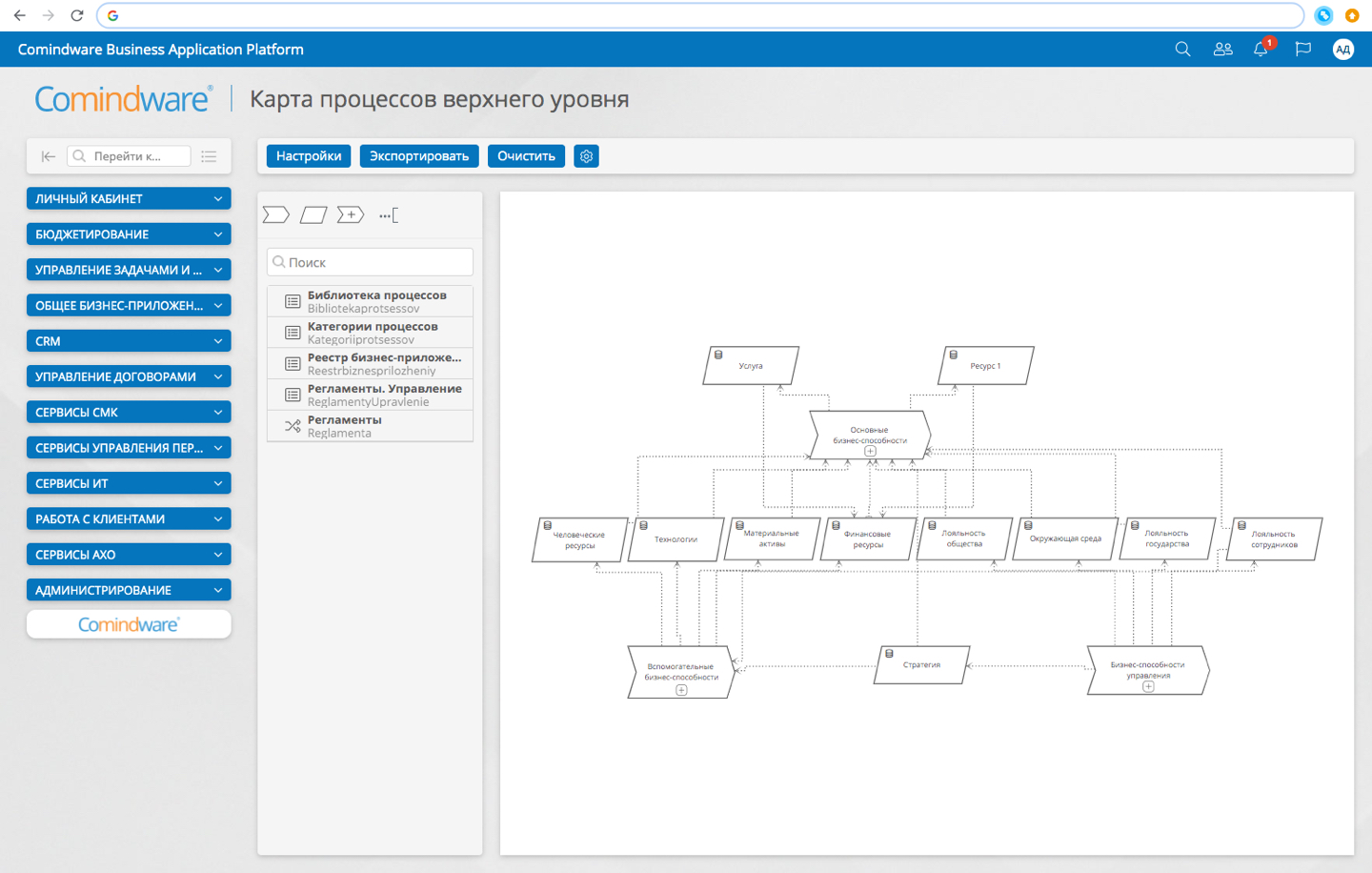Click the Экспортировать button
This screenshot has width=1372, height=873.
point(419,156)
